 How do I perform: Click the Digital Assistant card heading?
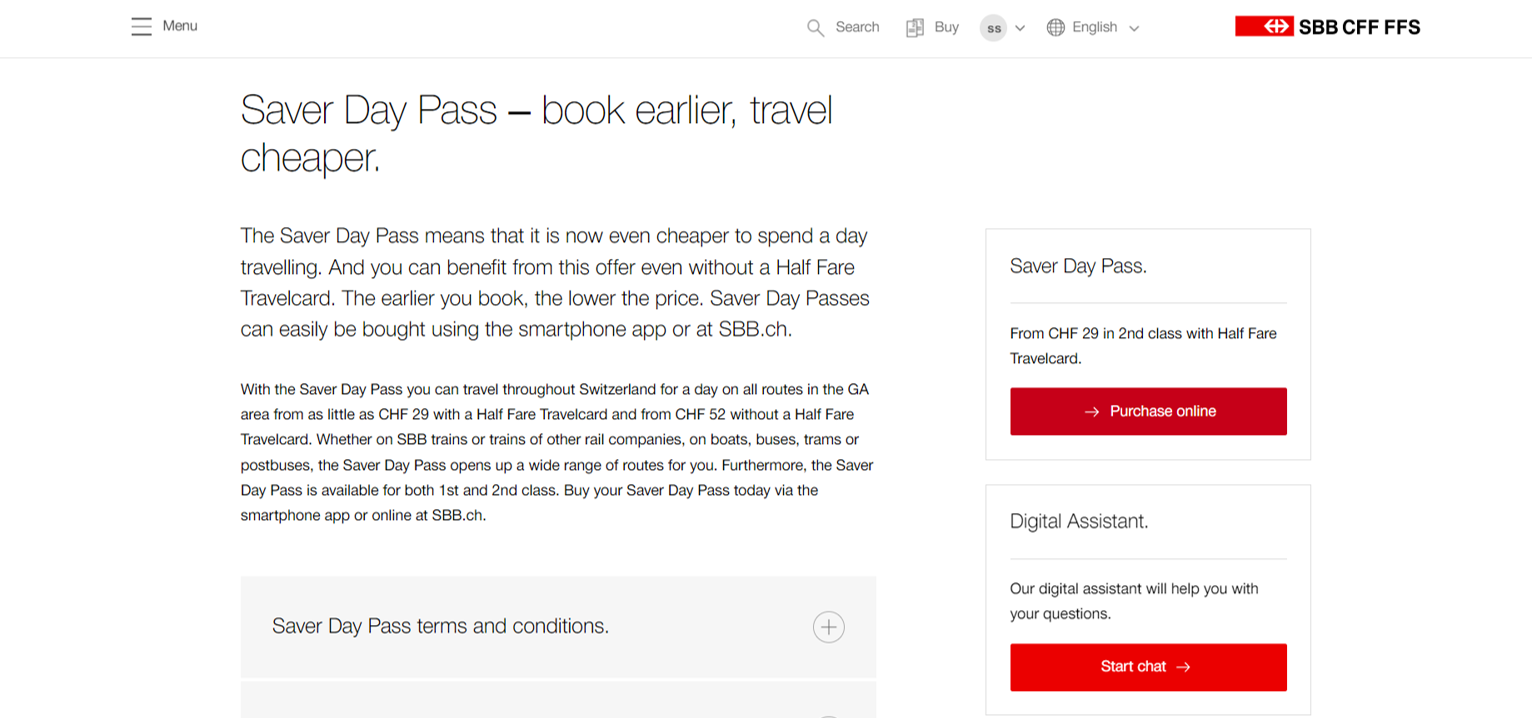1079,521
